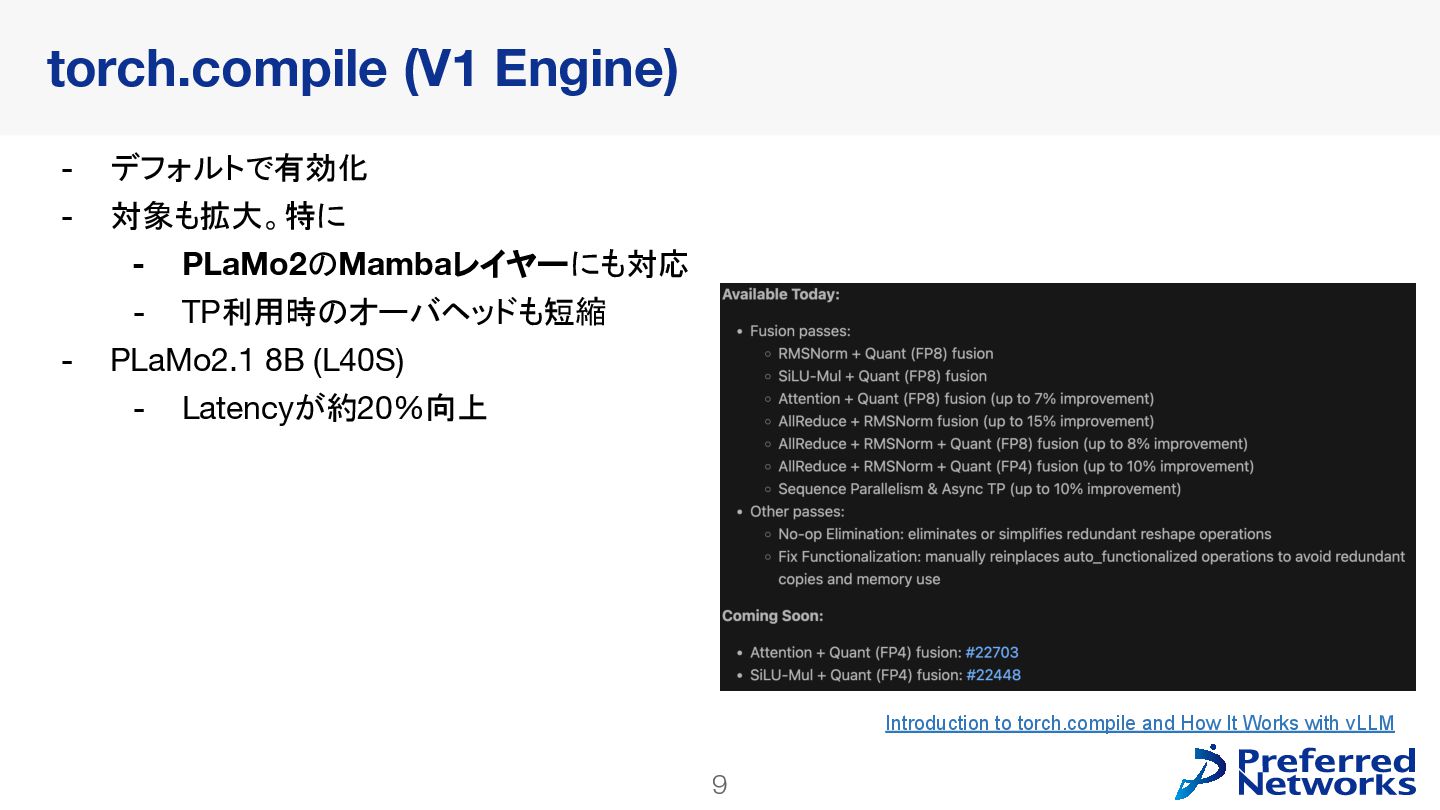Click the 'Coming Soon:' heading
The width and height of the screenshot is (1440, 810).
(x=773, y=615)
